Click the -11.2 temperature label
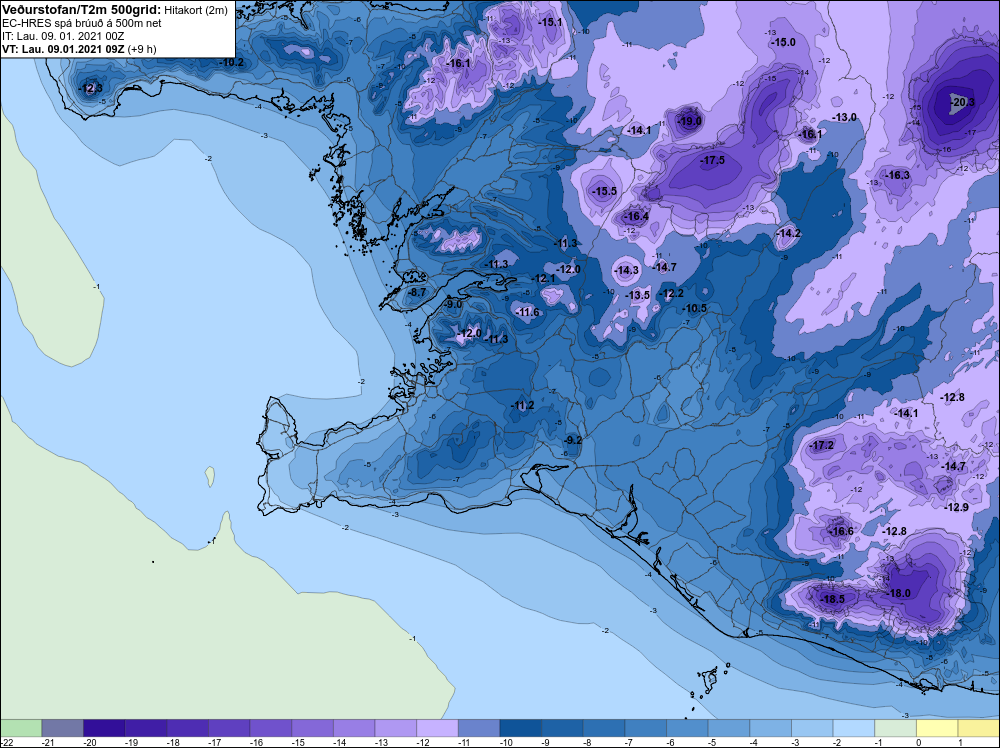1000x748 pixels. click(x=522, y=406)
